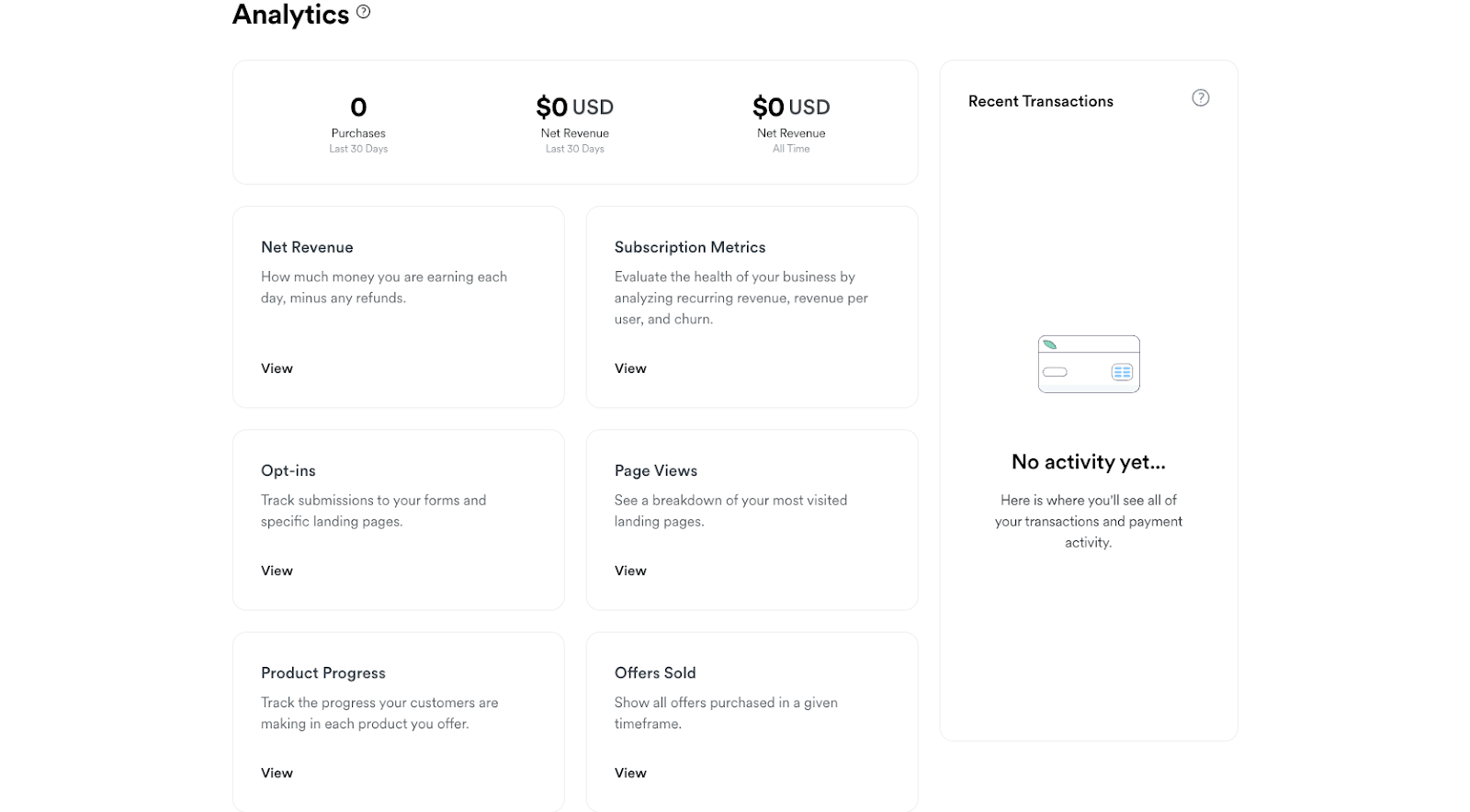Open the Analytics help tooltip icon
The width and height of the screenshot is (1470, 812).
point(363,13)
